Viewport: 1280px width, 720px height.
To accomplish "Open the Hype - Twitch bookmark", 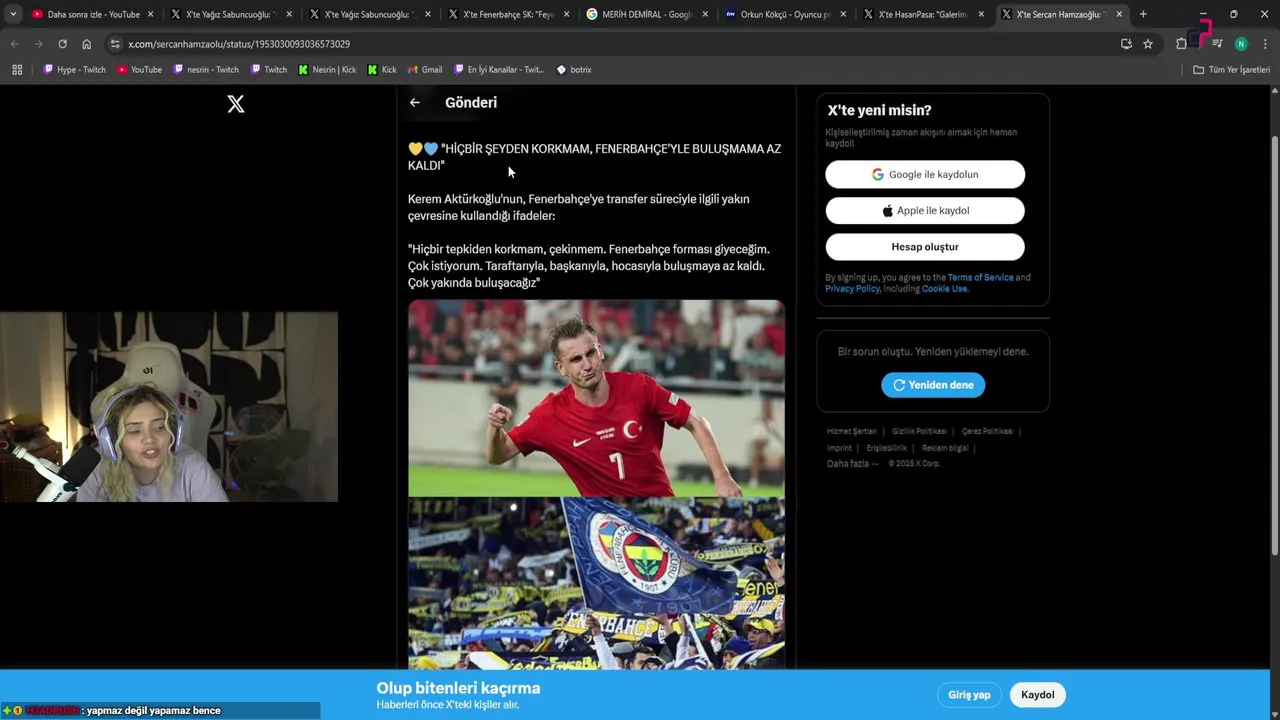I will click(x=74, y=70).
